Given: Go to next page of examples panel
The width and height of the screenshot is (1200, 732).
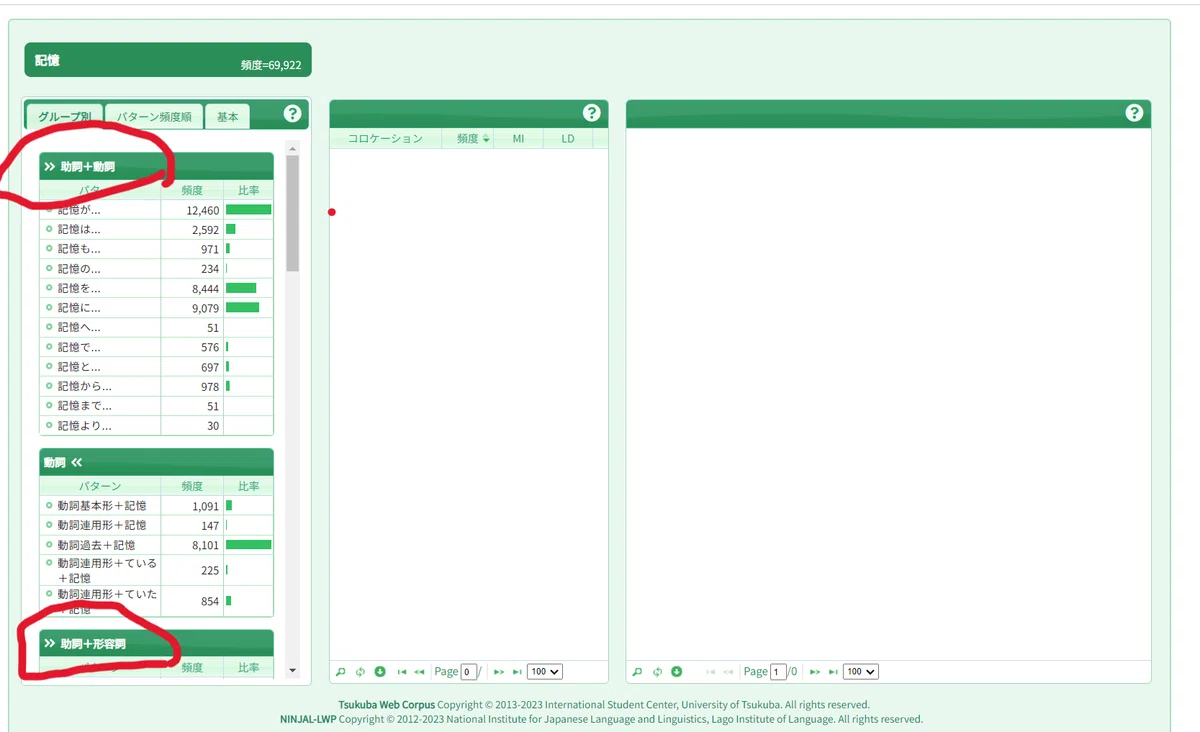Looking at the screenshot, I should [815, 672].
